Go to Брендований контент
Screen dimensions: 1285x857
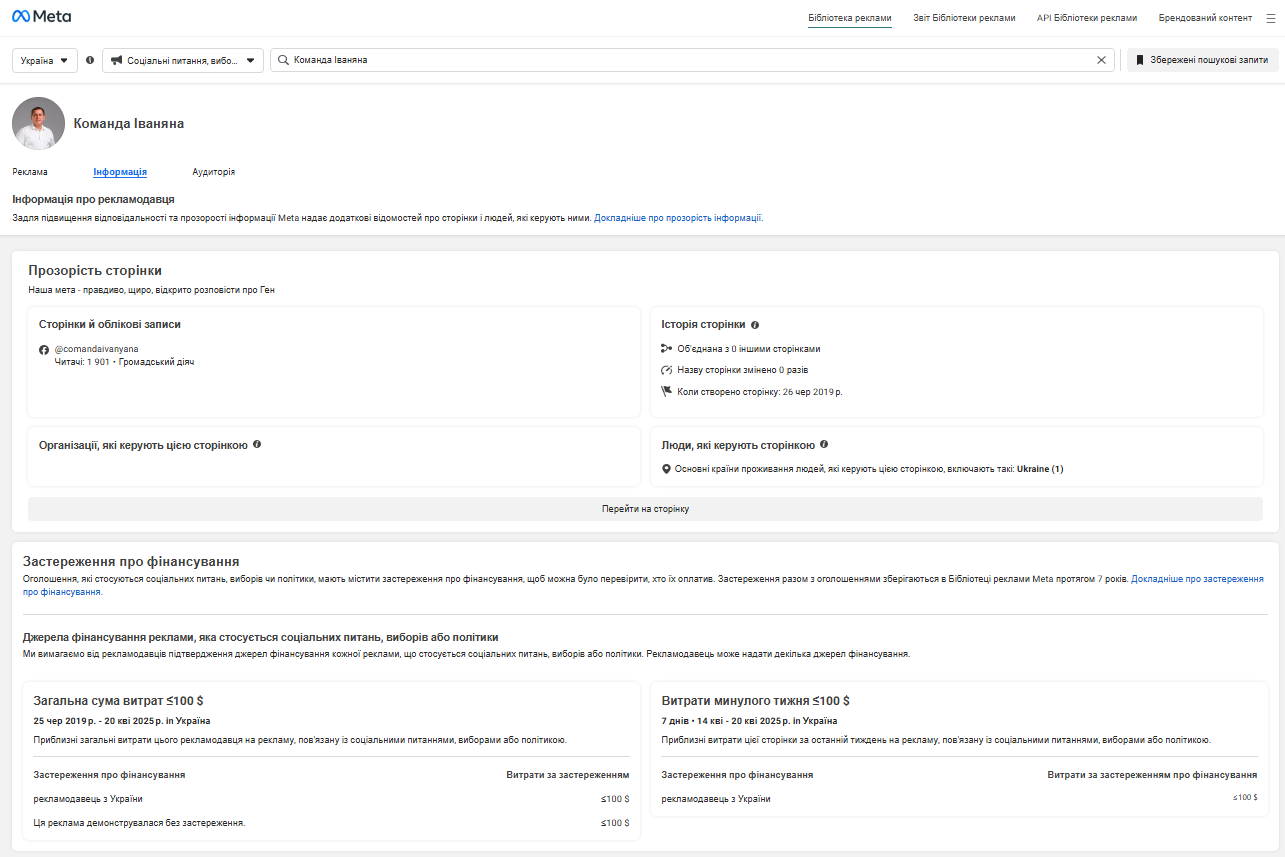pos(1205,18)
